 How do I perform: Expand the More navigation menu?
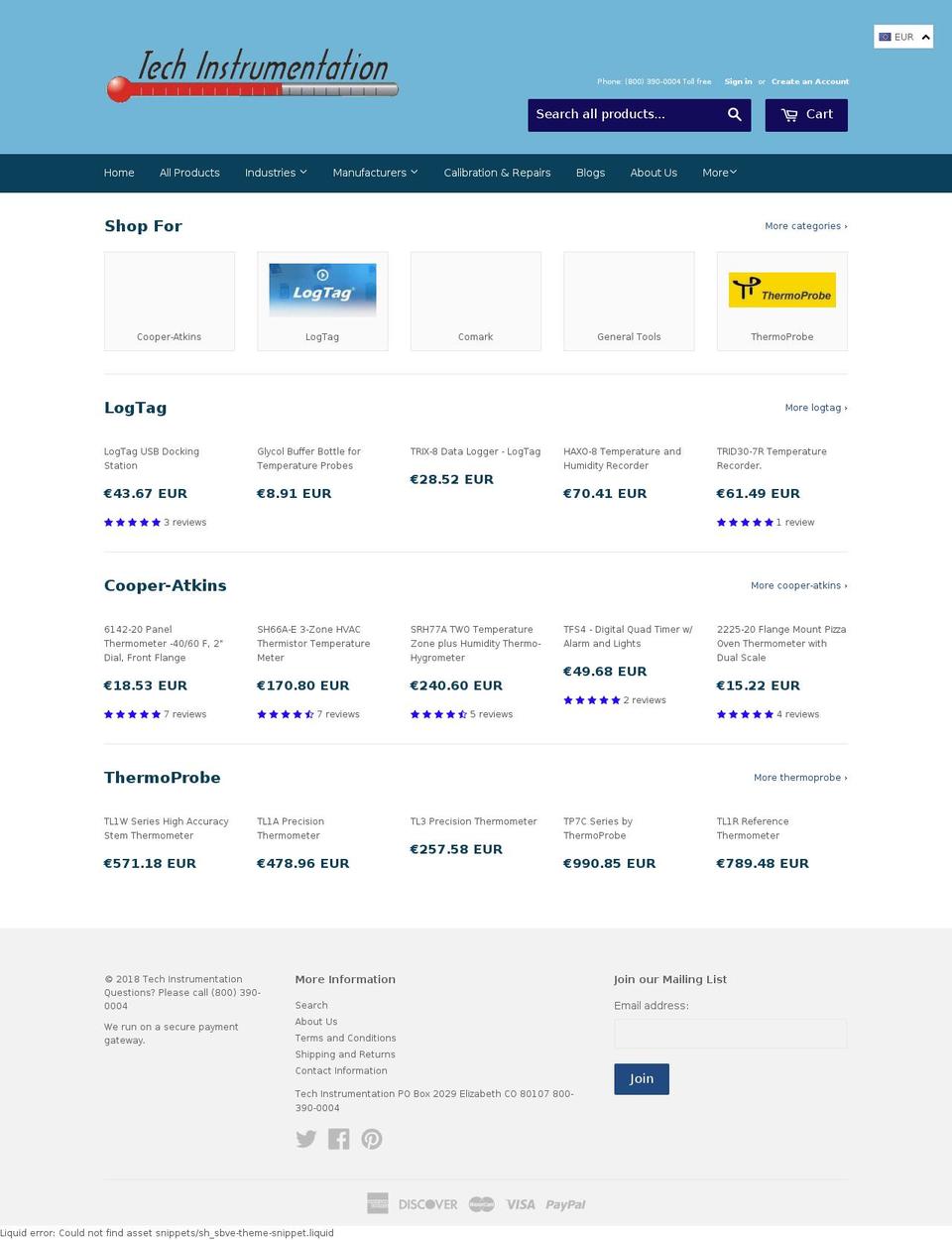click(x=720, y=173)
